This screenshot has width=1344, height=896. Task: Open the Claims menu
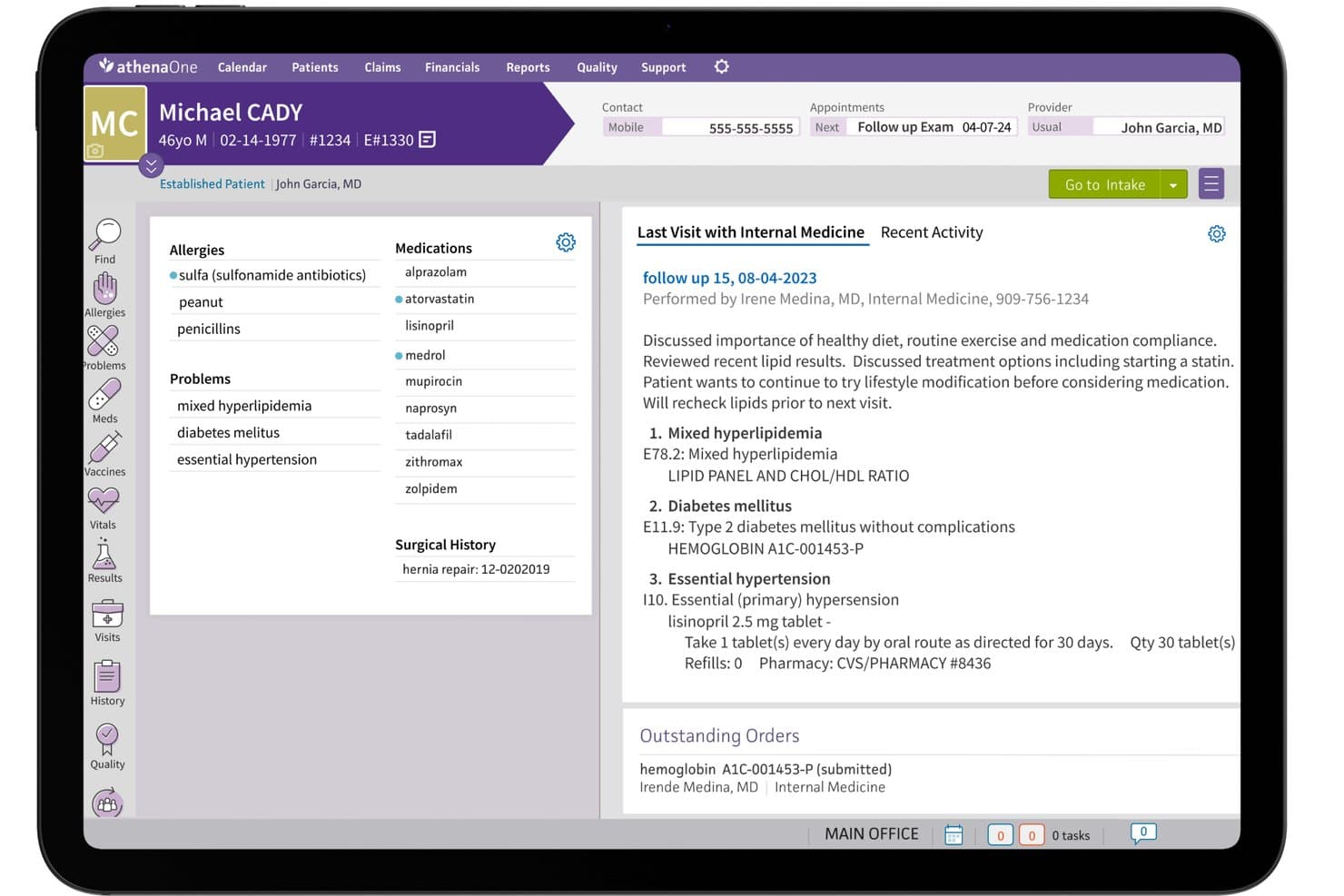[x=382, y=67]
